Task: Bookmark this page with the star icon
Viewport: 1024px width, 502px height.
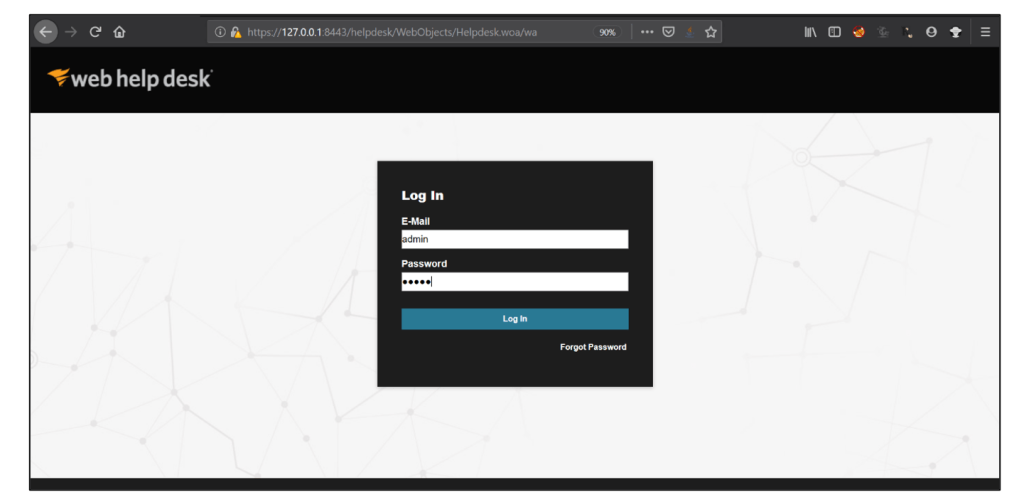Action: pos(711,32)
